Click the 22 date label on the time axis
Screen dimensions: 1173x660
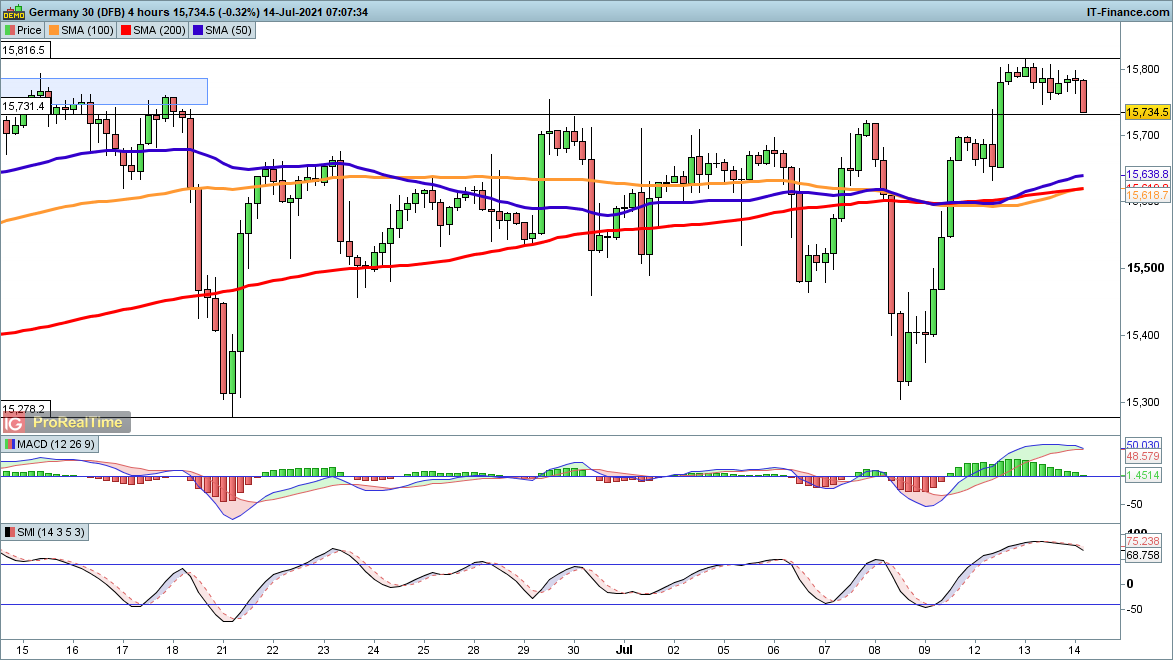pos(273,650)
